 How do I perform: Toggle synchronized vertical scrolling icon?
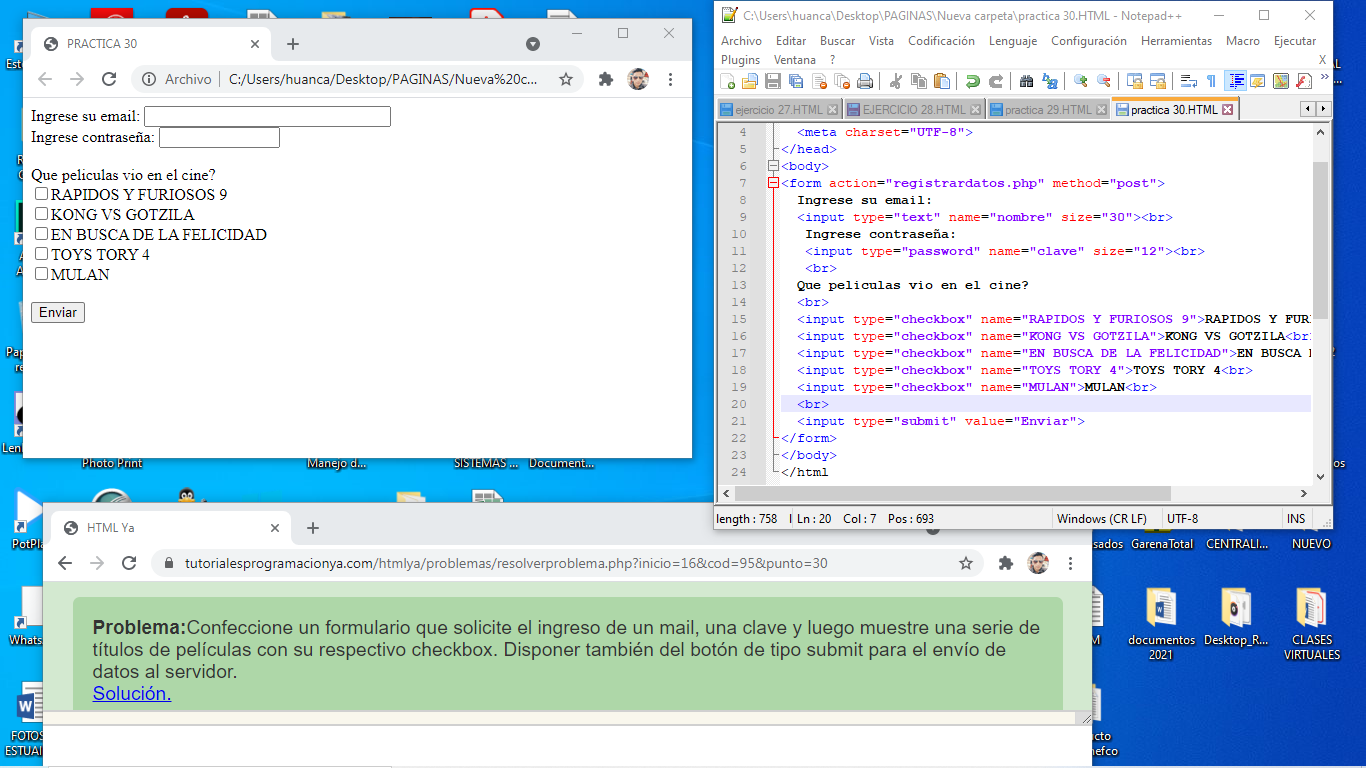coord(1134,81)
